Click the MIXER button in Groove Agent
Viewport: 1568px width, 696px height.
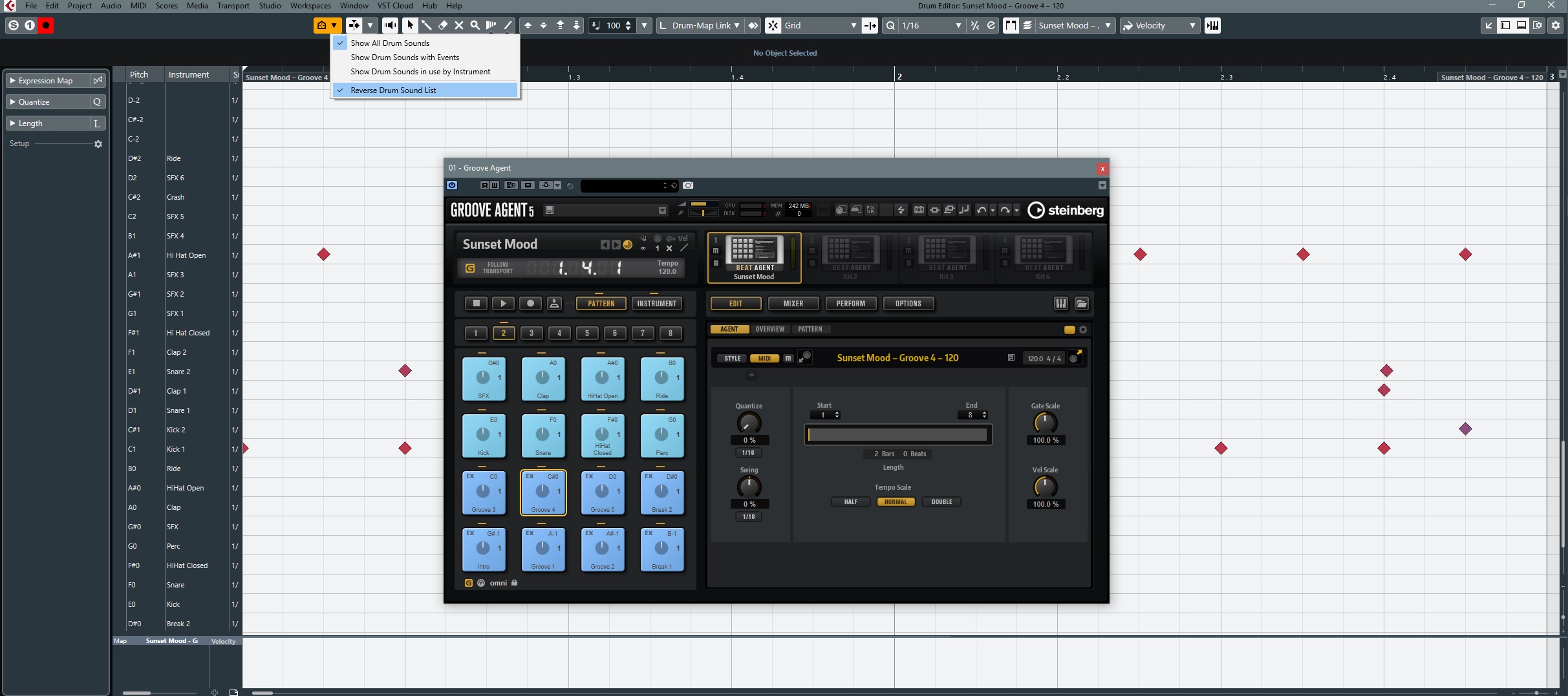click(x=793, y=303)
